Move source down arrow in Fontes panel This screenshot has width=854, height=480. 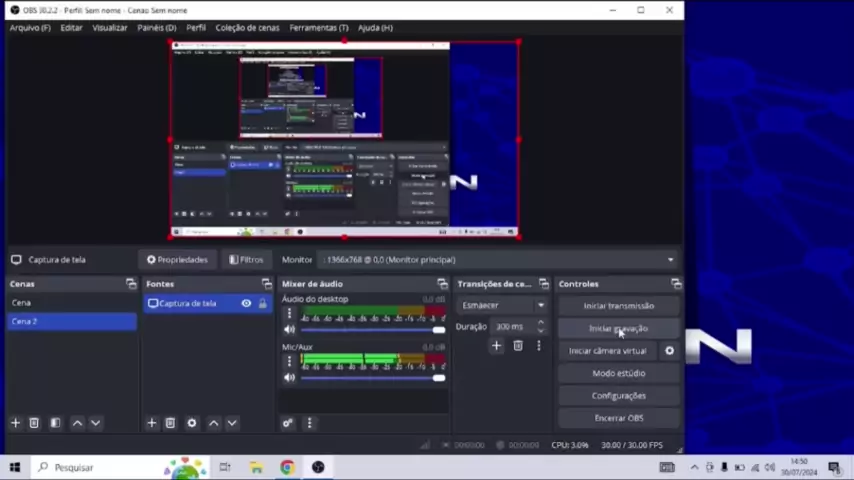pyautogui.click(x=232, y=423)
